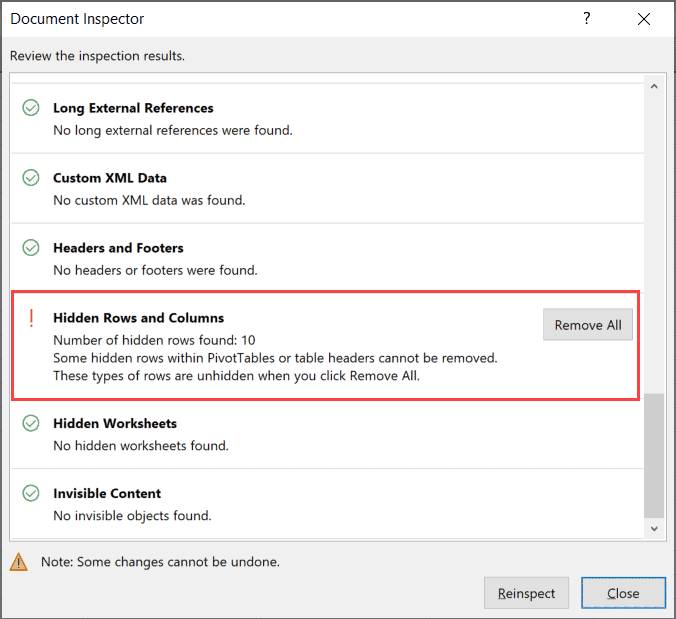
Task: Click the Custom XML Data checkmark icon
Action: (x=31, y=178)
